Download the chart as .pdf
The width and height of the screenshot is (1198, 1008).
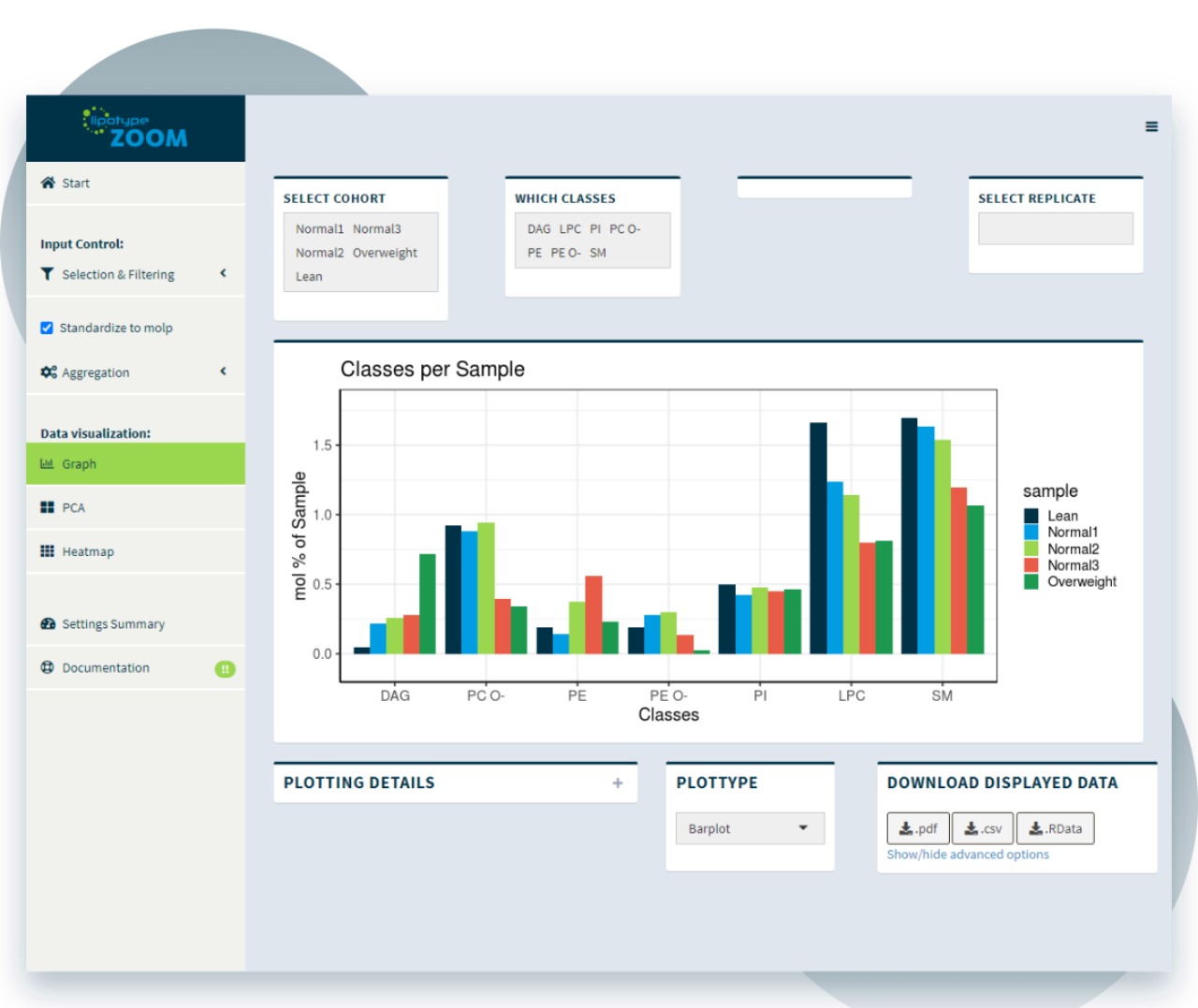[918, 828]
